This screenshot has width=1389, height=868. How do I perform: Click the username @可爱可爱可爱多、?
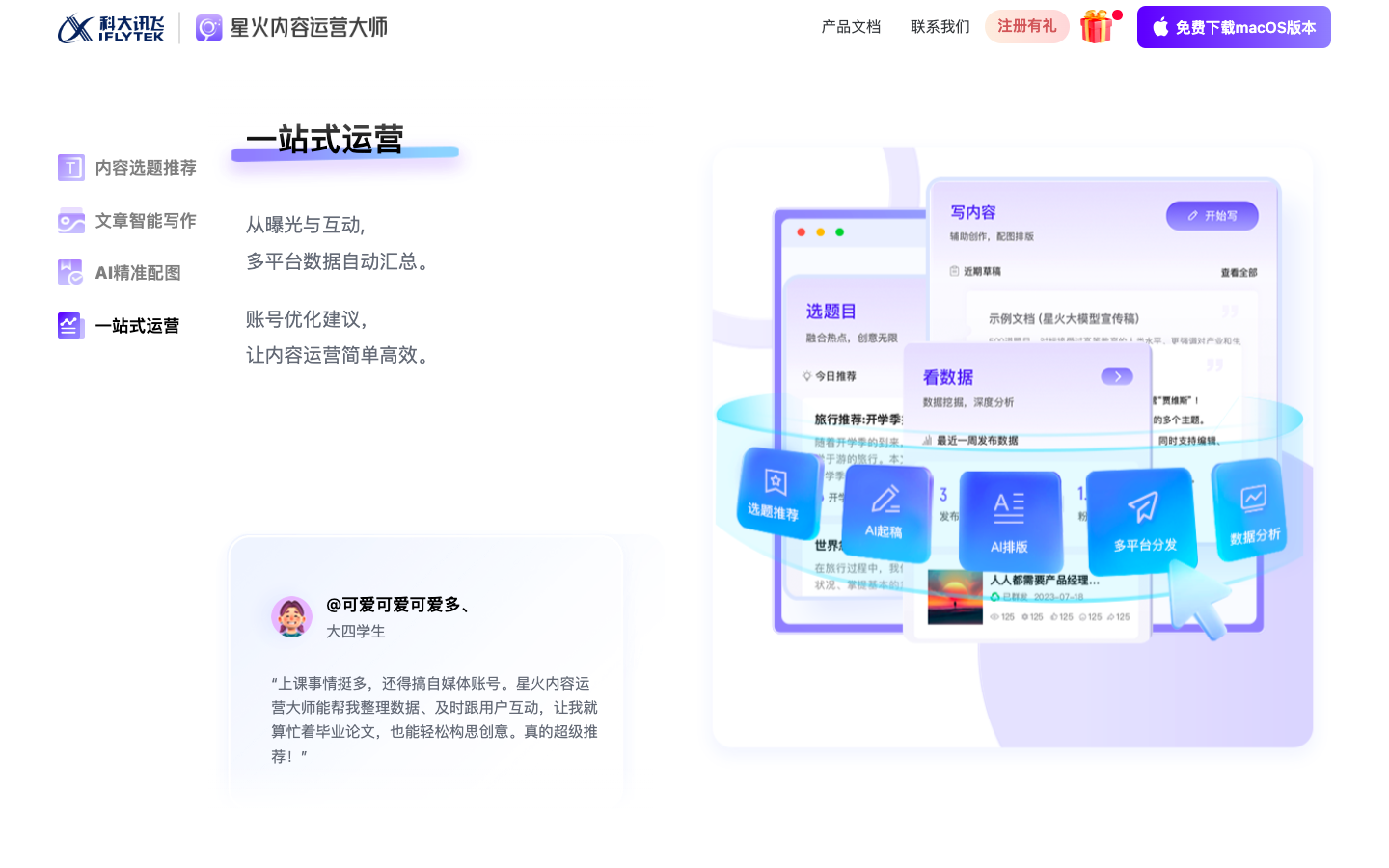400,605
